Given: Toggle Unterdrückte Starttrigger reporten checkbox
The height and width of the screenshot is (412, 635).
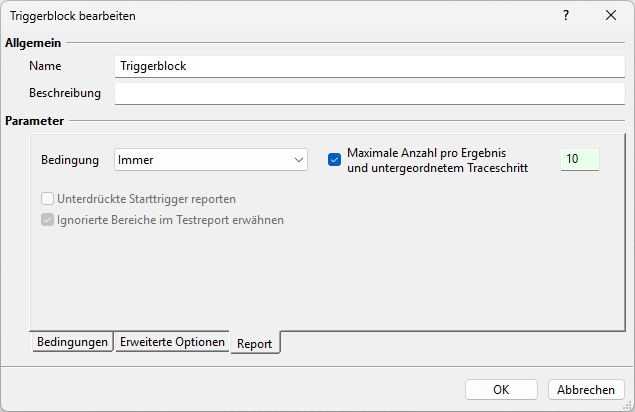Looking at the screenshot, I should 47,199.
